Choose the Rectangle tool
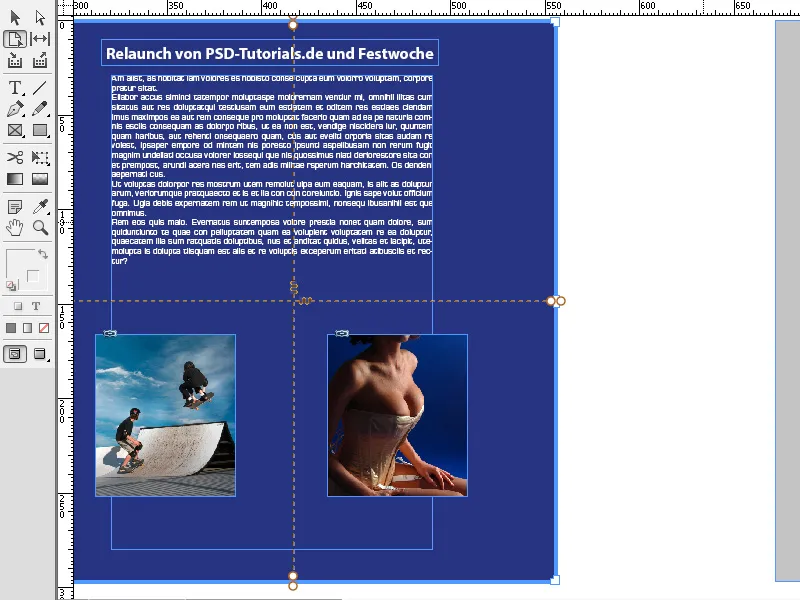 coord(40,130)
